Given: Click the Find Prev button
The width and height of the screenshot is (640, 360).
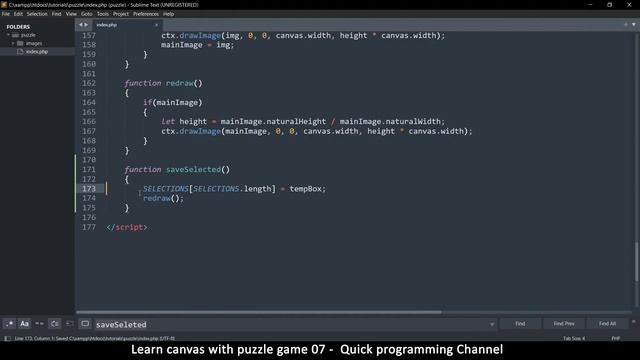Looking at the screenshot, I should (564, 324).
